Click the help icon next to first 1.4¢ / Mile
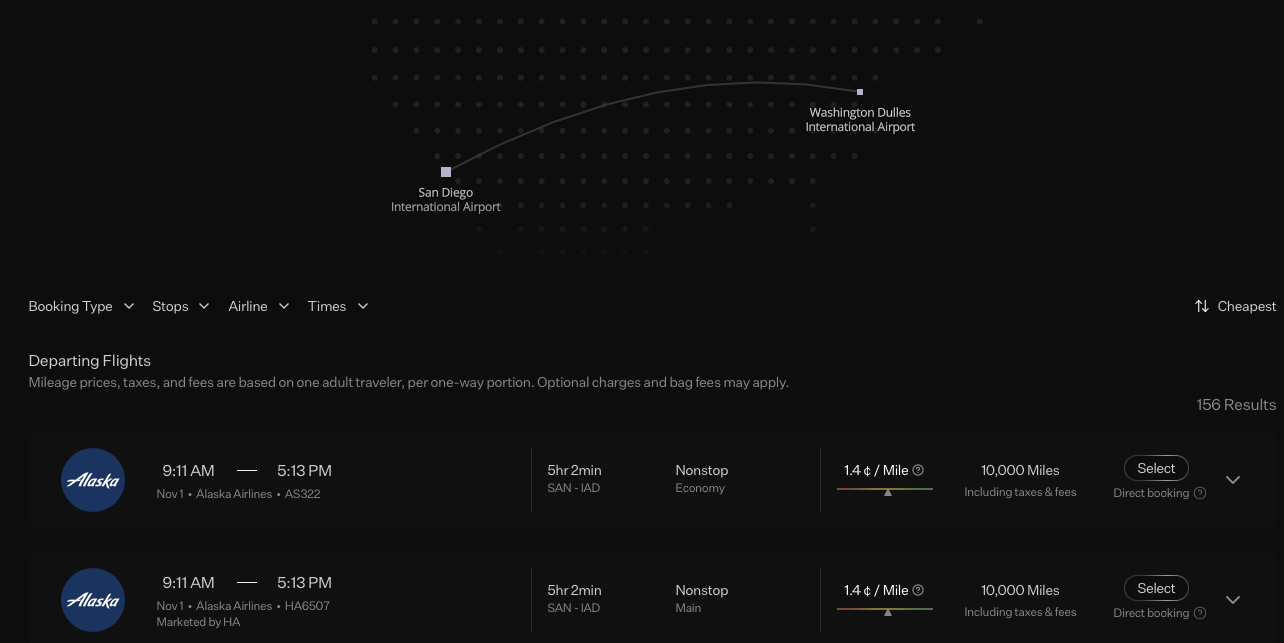 (918, 470)
